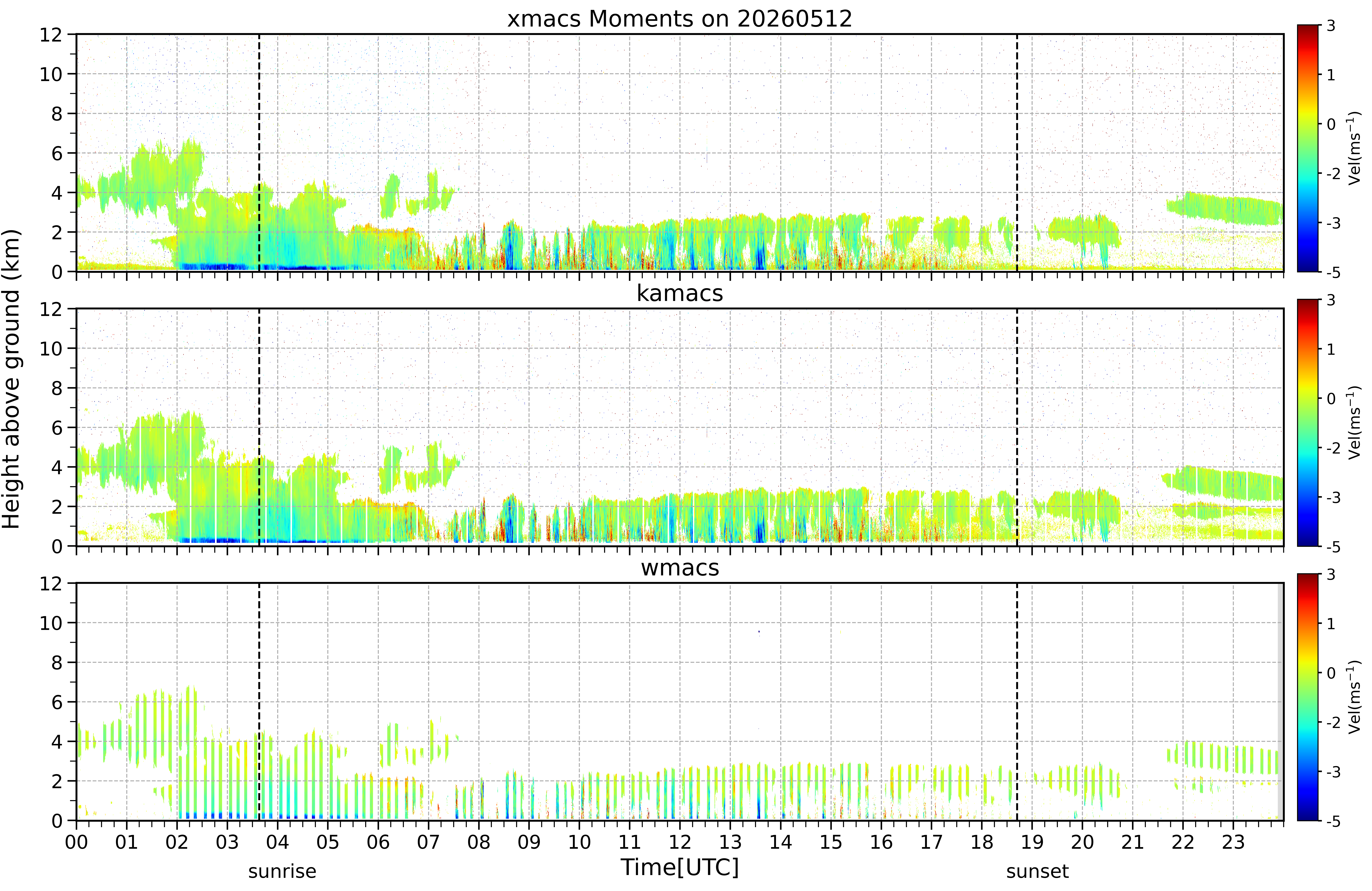Click the xmacs panel velocity colorbar
Screen dimensions: 1372x891
coord(1308,148)
